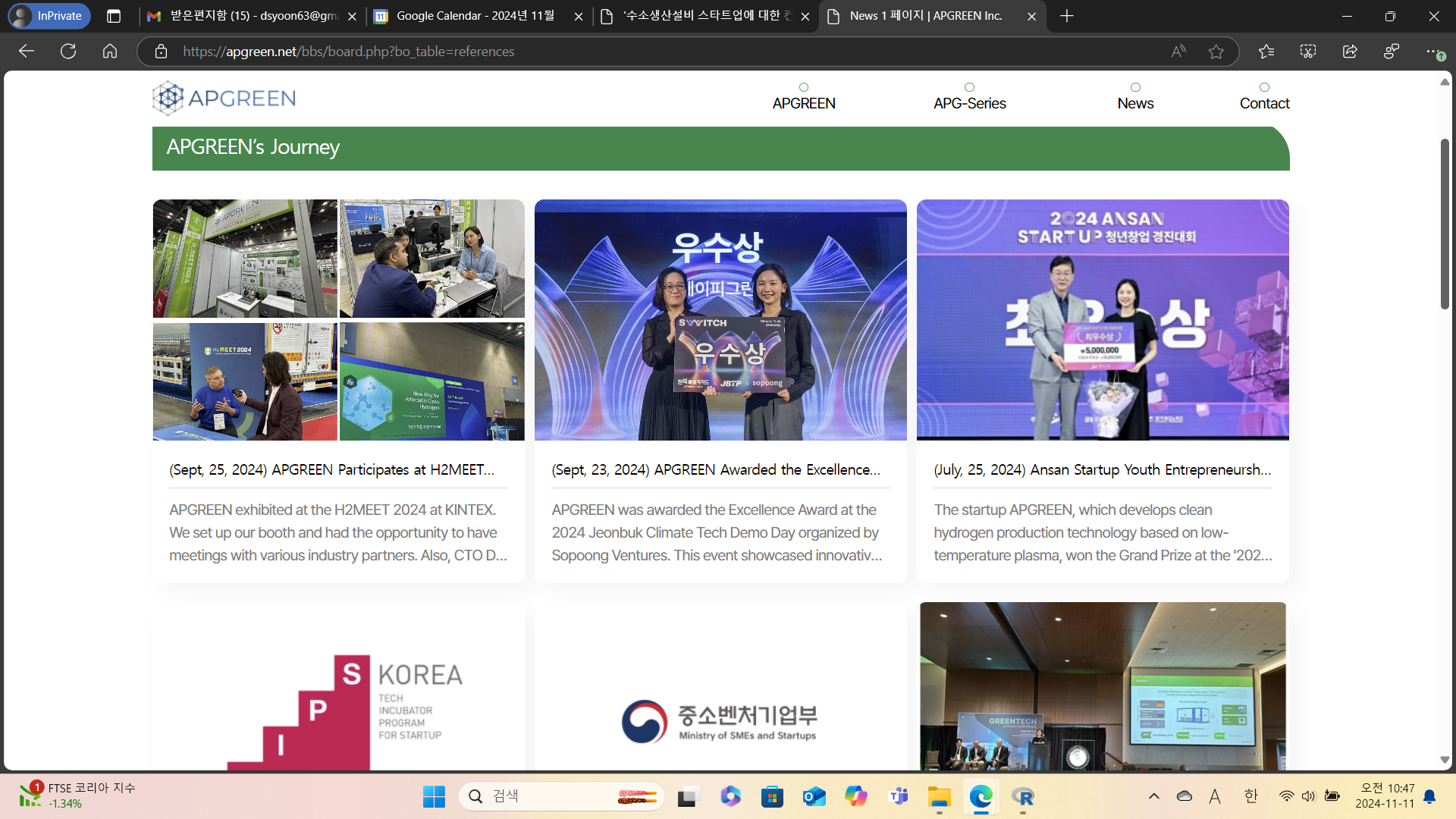
Task: Open the Tab actions menu icon
Action: tap(114, 16)
